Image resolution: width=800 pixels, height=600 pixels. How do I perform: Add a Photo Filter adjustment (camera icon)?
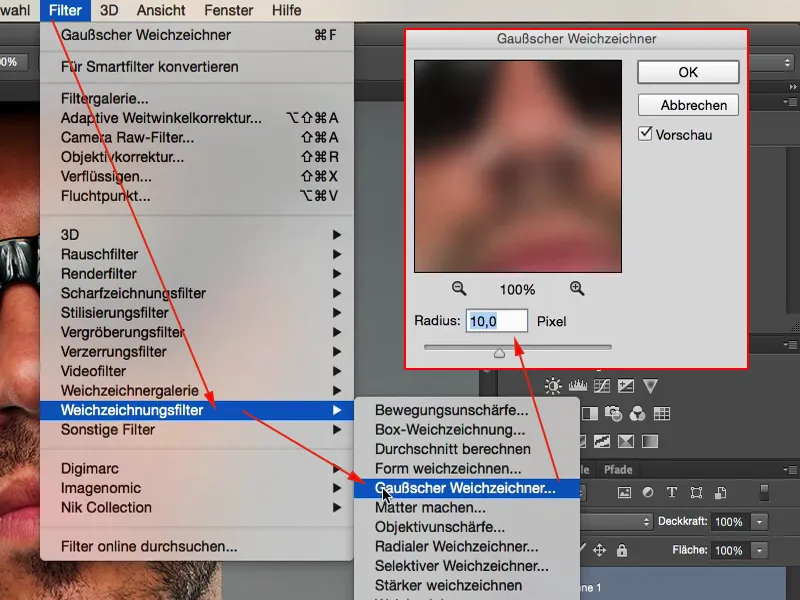pos(613,413)
